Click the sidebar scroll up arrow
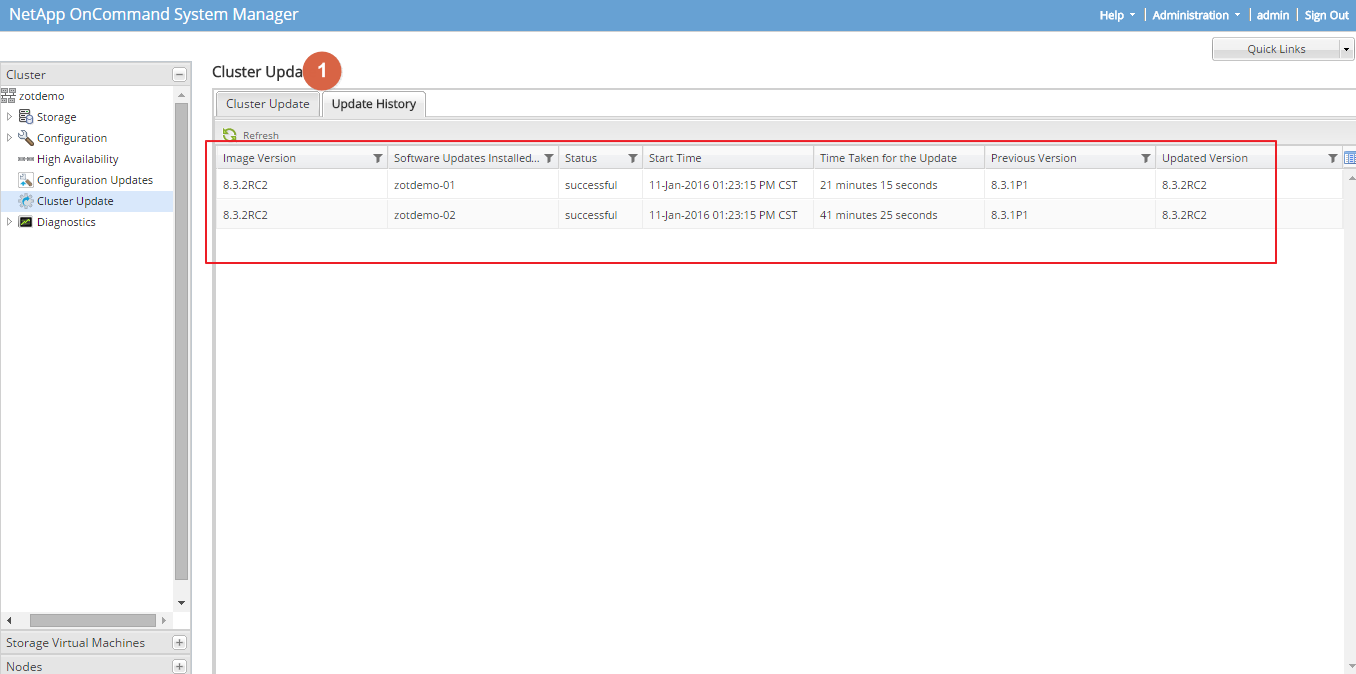 181,96
